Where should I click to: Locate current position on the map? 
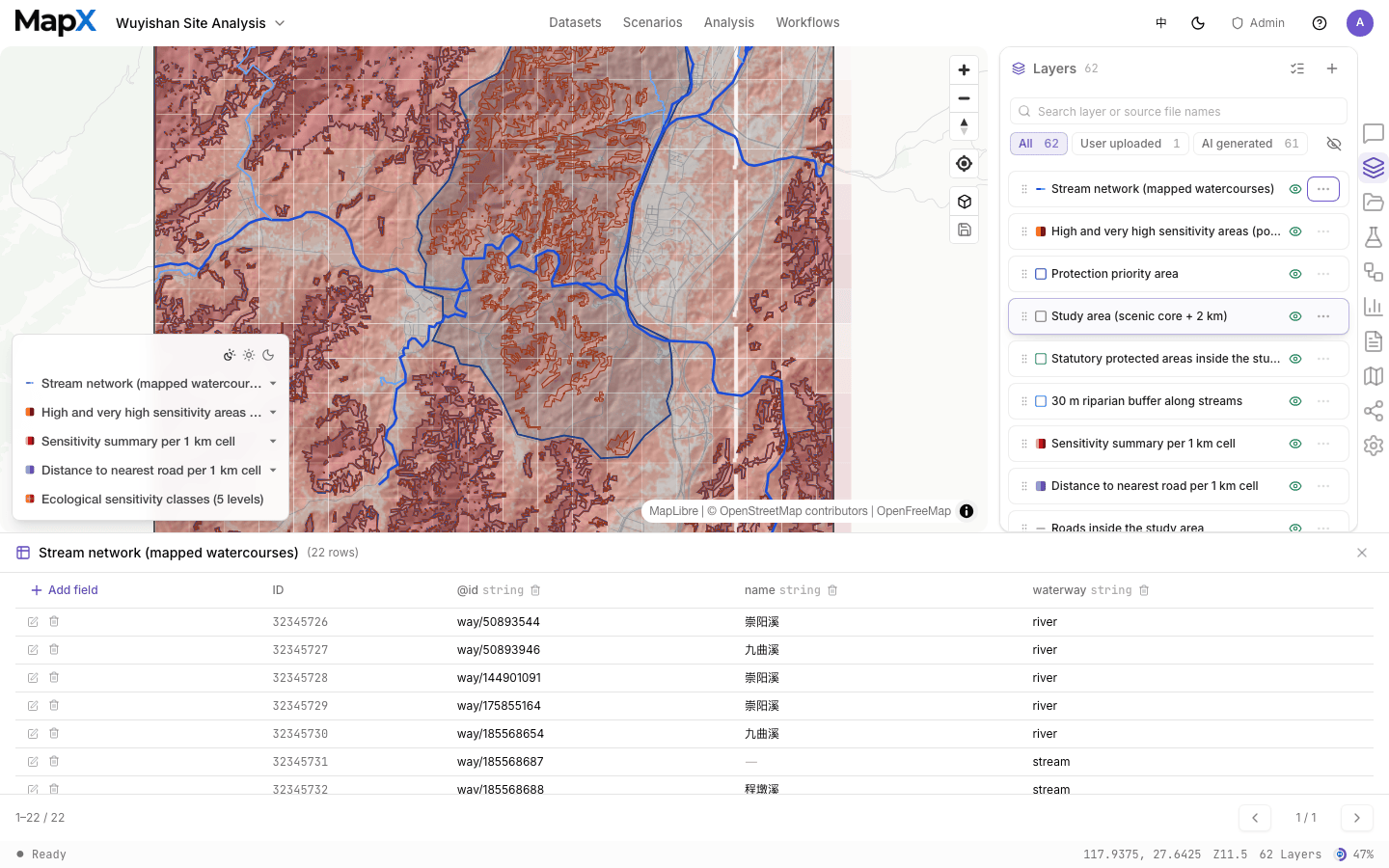click(x=964, y=164)
